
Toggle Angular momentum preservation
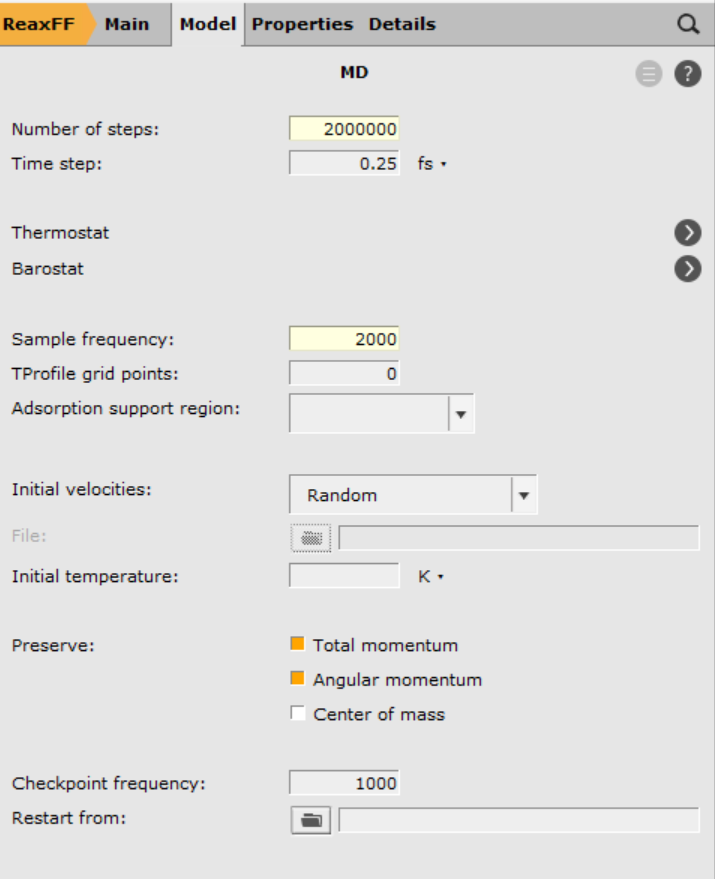pos(297,679)
